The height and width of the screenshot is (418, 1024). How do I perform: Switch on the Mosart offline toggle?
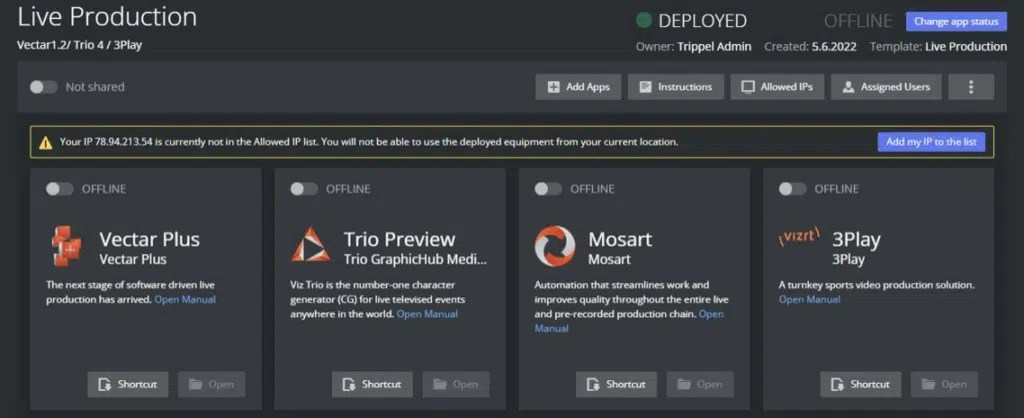[x=548, y=189]
